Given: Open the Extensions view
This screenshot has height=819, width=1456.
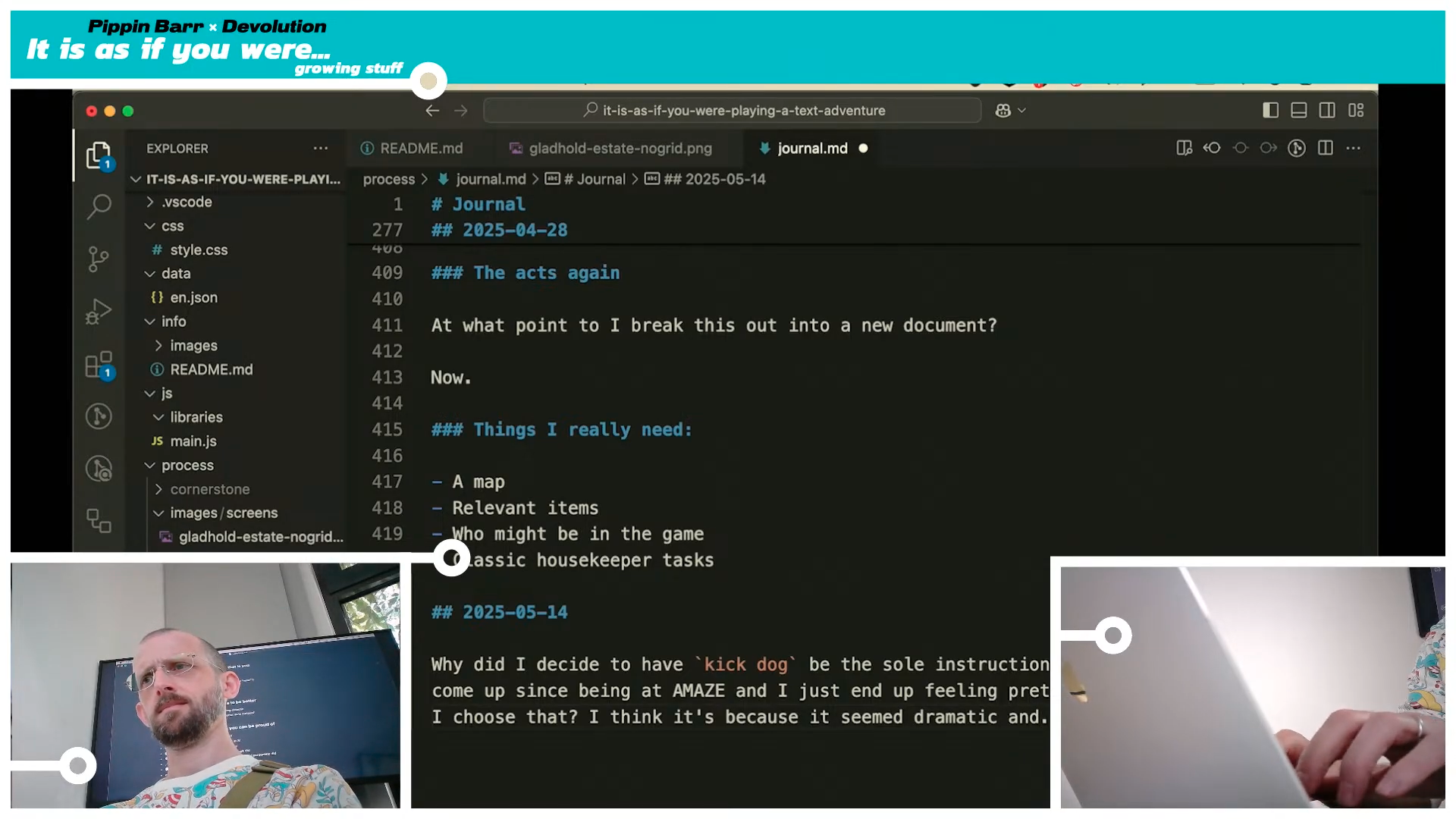Looking at the screenshot, I should coord(99,365).
